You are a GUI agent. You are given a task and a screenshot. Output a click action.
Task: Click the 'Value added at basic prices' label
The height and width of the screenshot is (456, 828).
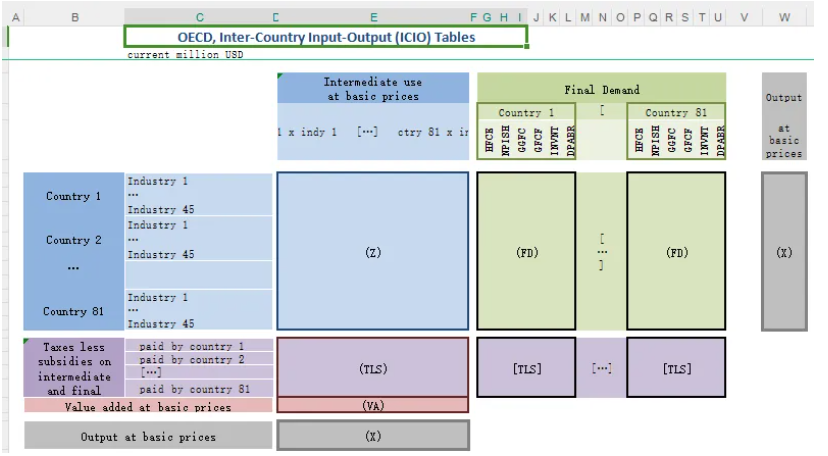pos(148,406)
